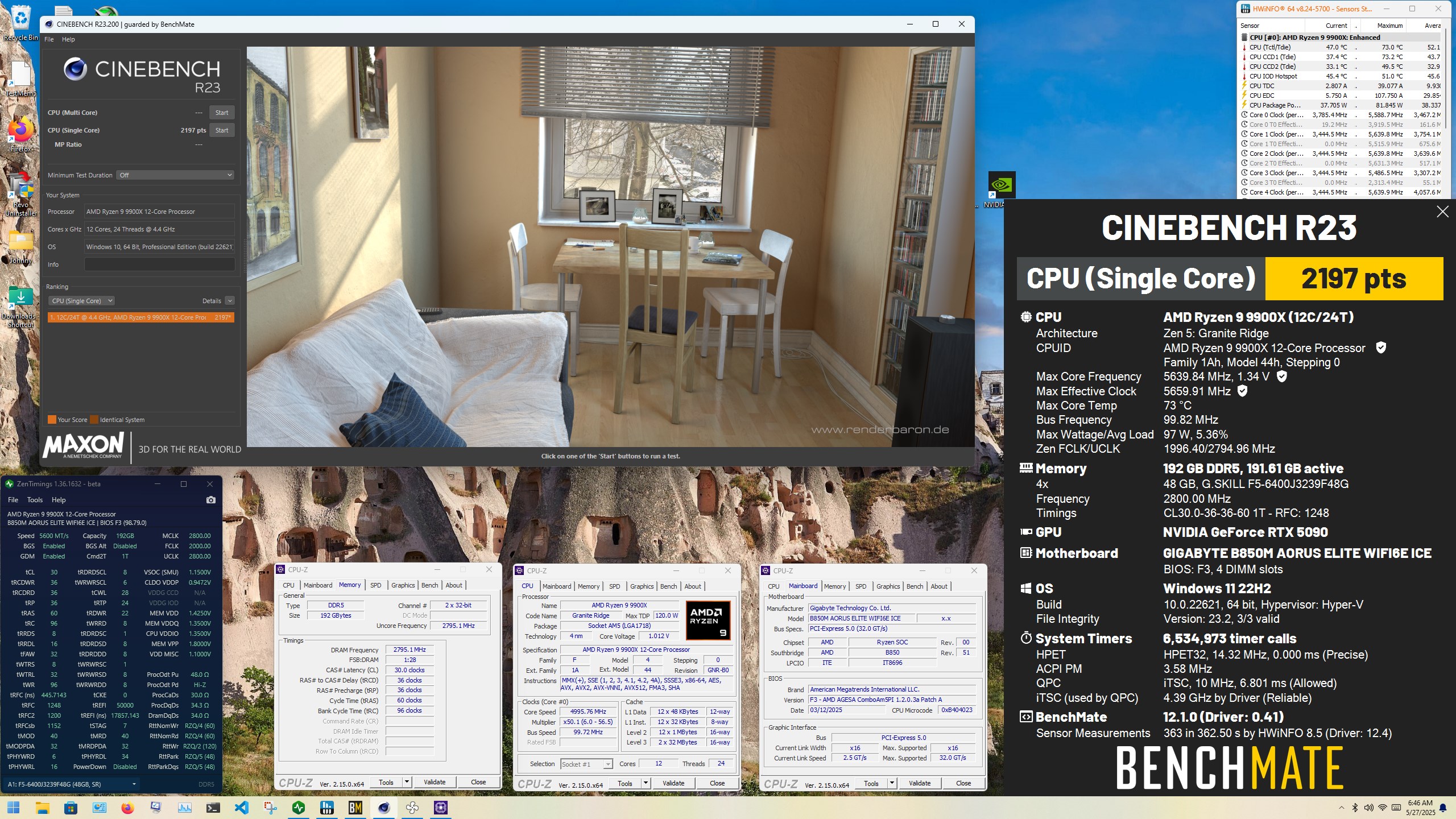The width and height of the screenshot is (1456, 819).
Task: Switch to BenchMate via BM taskbar icon
Action: click(x=355, y=808)
